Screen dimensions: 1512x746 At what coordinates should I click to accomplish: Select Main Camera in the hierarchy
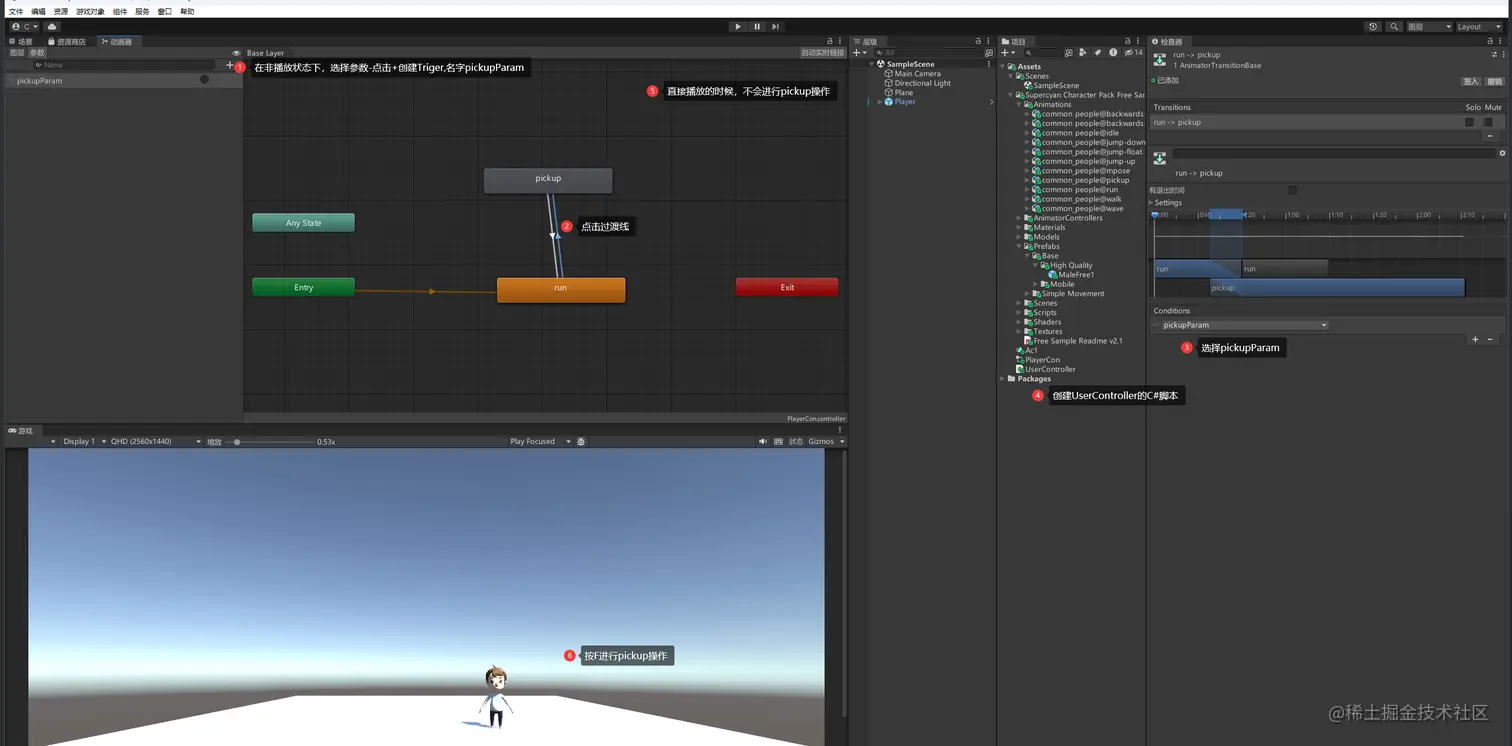coord(917,74)
